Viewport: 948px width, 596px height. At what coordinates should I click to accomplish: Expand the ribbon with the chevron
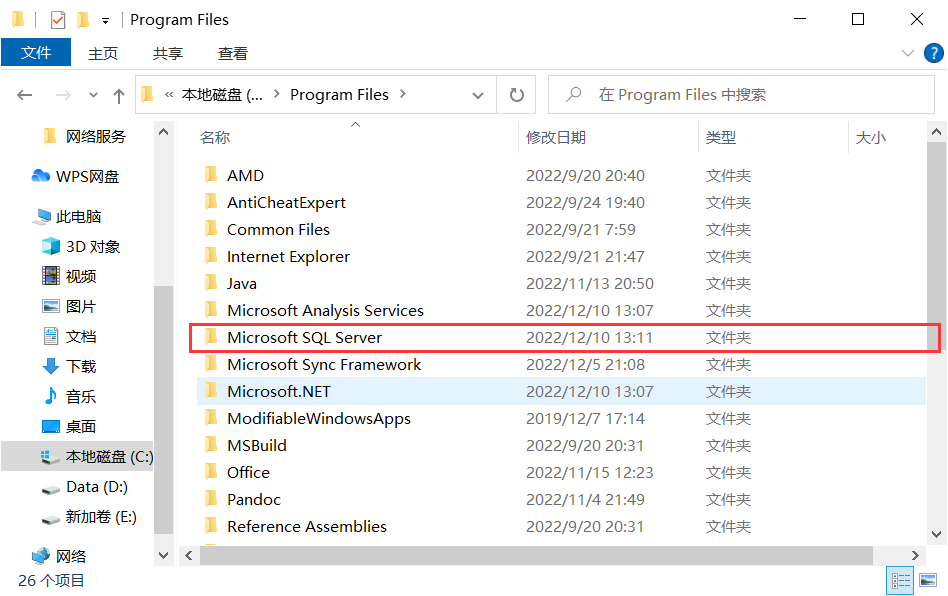[x=907, y=53]
